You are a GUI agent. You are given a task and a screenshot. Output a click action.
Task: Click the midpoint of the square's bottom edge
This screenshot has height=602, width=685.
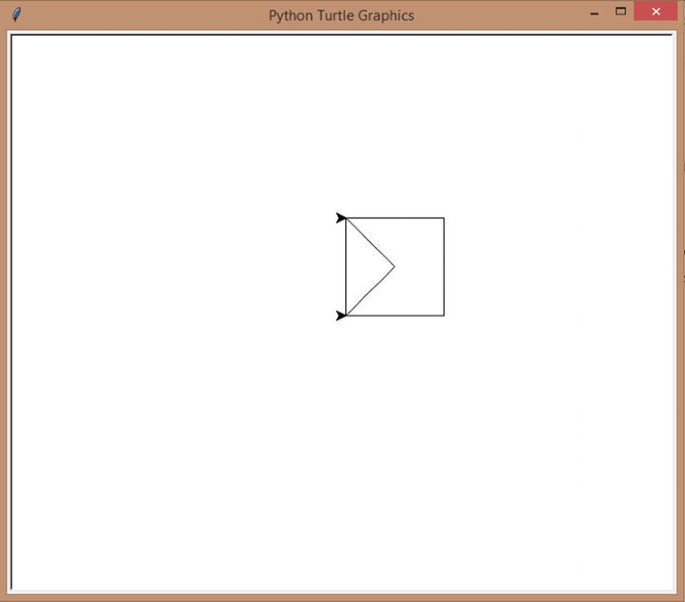click(x=395, y=316)
